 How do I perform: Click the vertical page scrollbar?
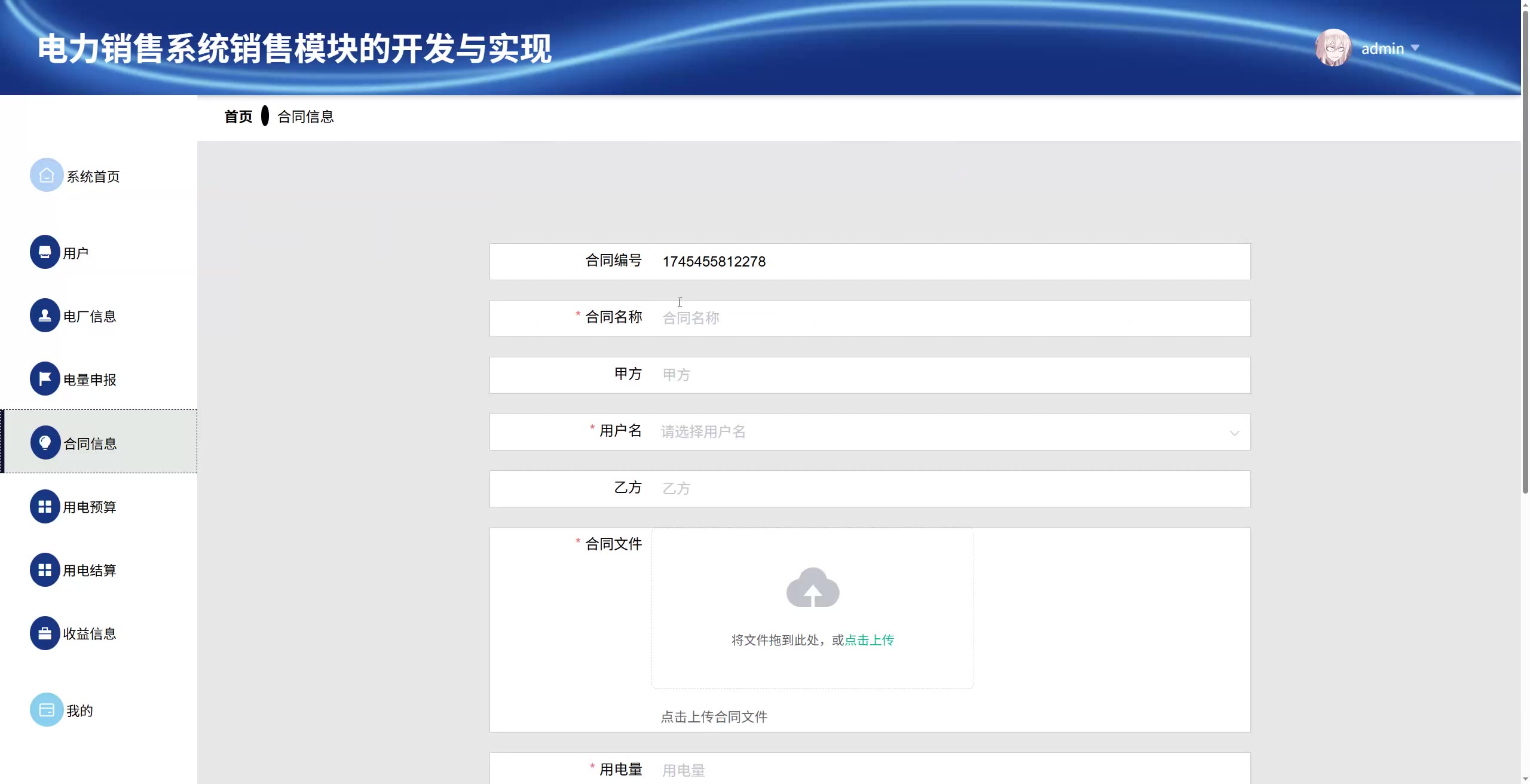(1525, 251)
